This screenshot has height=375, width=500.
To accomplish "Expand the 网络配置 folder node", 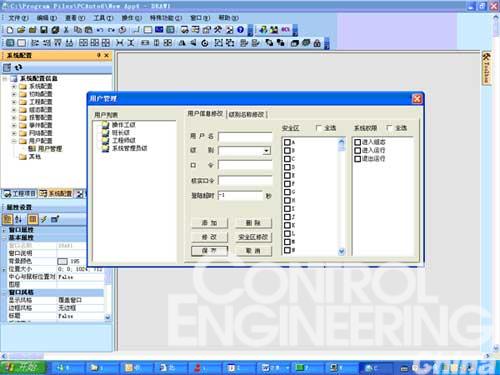I will (14, 133).
